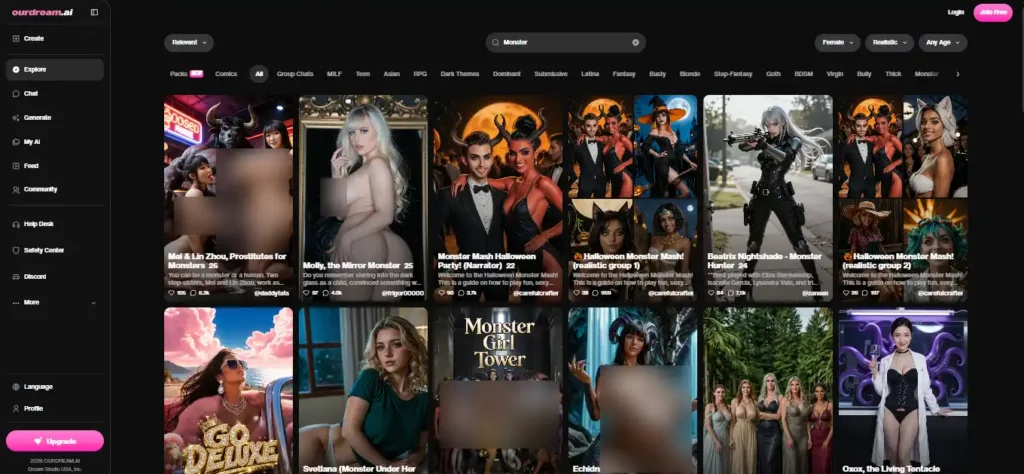
Task: Like the Molly, the Mirror Monster card
Action: [307, 293]
